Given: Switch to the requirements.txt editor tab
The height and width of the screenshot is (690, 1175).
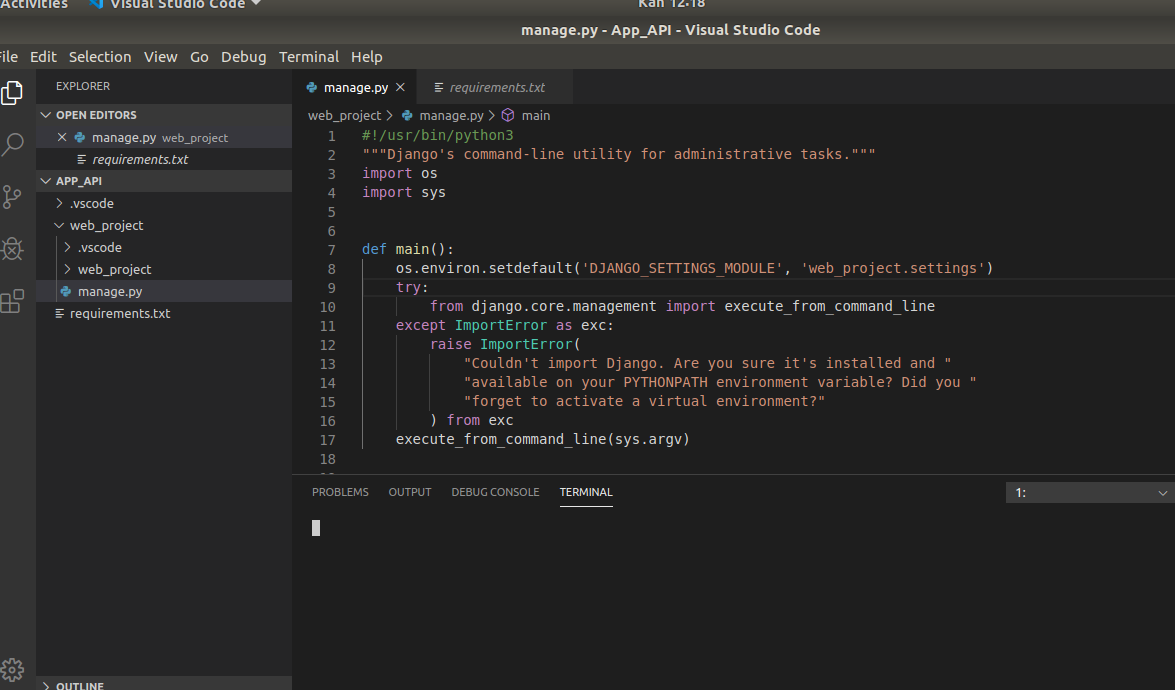Looking at the screenshot, I should point(493,88).
